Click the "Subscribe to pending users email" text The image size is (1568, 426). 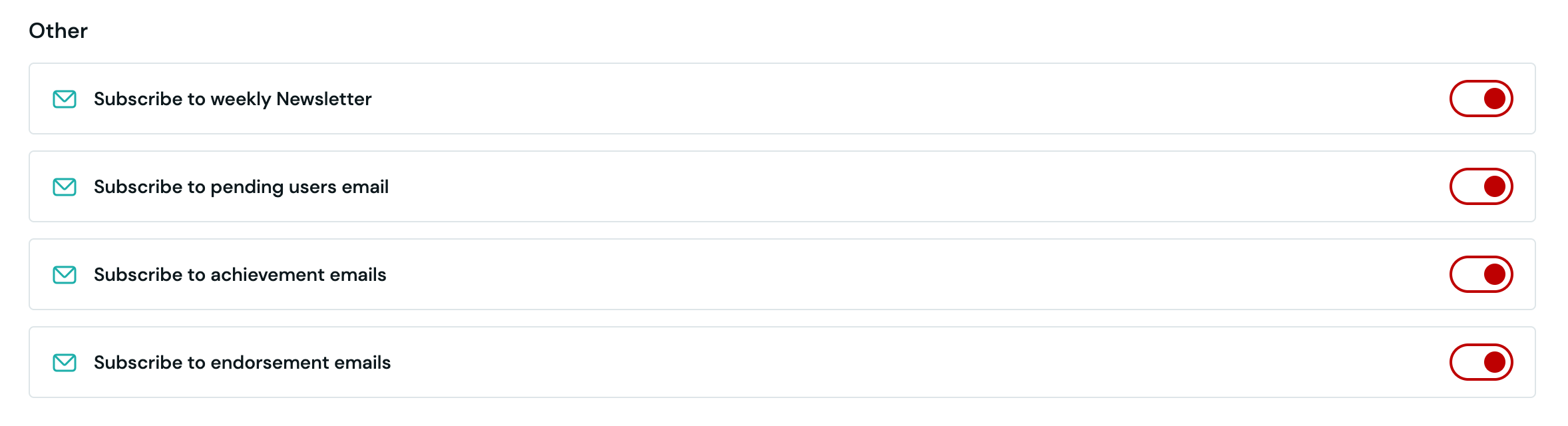coord(241,187)
